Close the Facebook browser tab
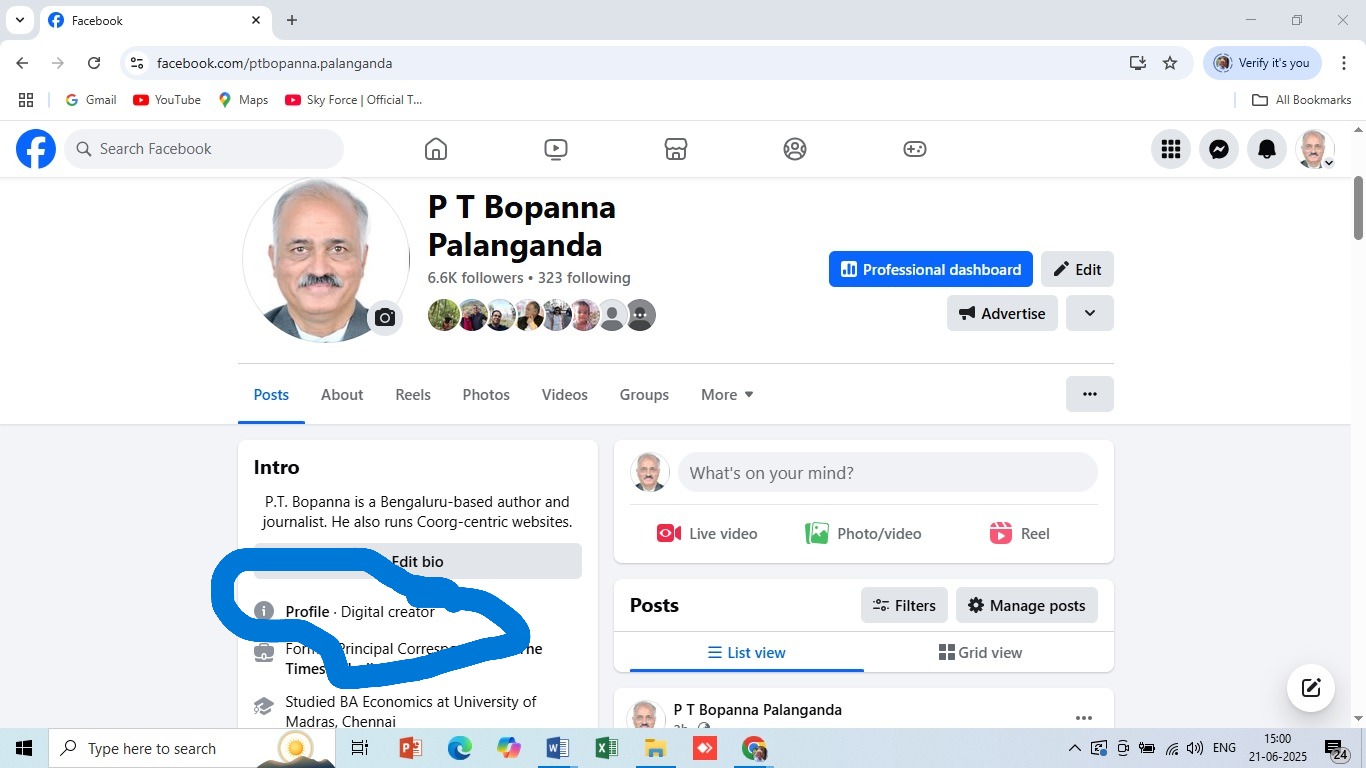Screen dimensions: 1366x768 tap(256, 20)
